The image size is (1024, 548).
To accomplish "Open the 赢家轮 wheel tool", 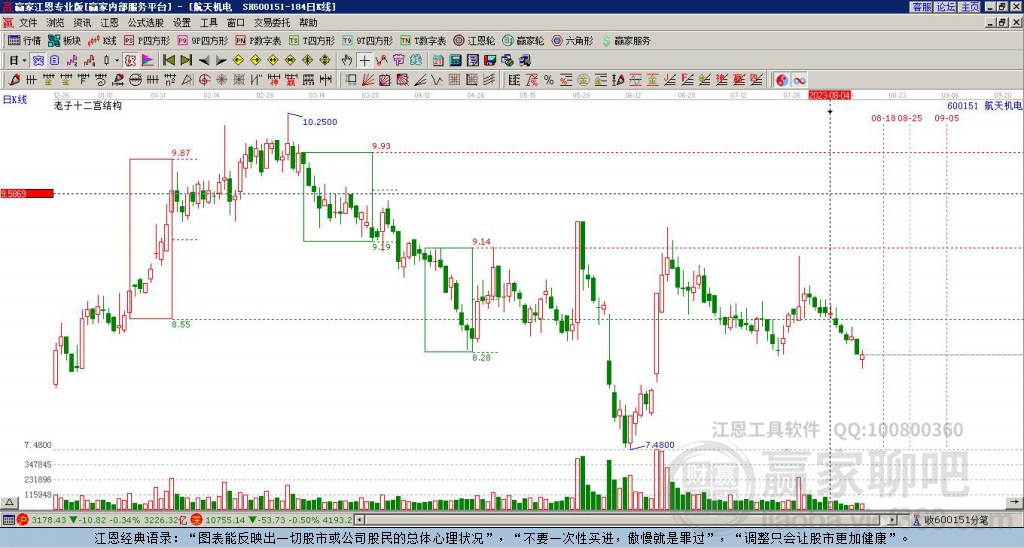I will point(523,40).
